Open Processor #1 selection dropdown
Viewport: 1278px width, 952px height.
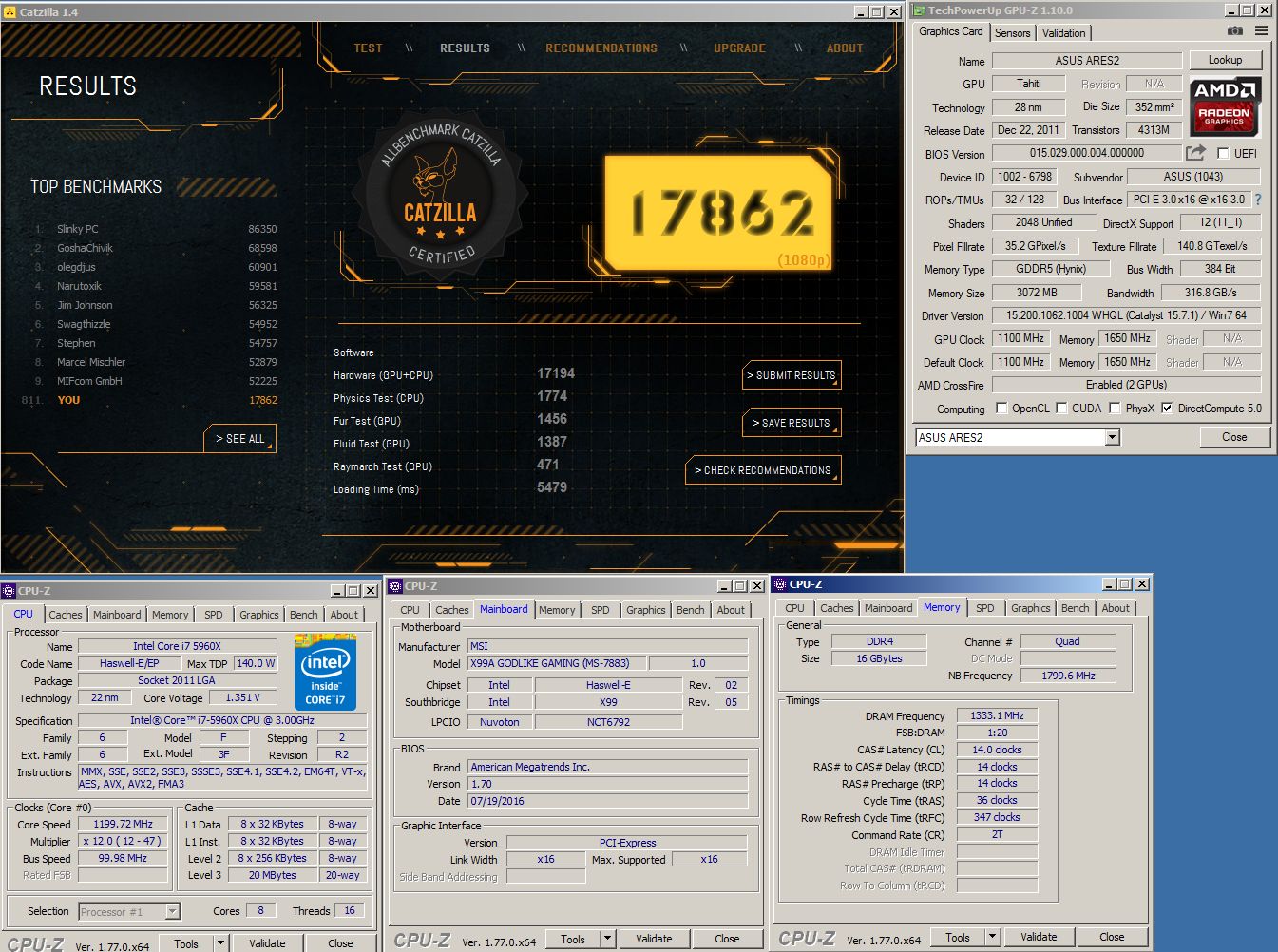pyautogui.click(x=172, y=912)
